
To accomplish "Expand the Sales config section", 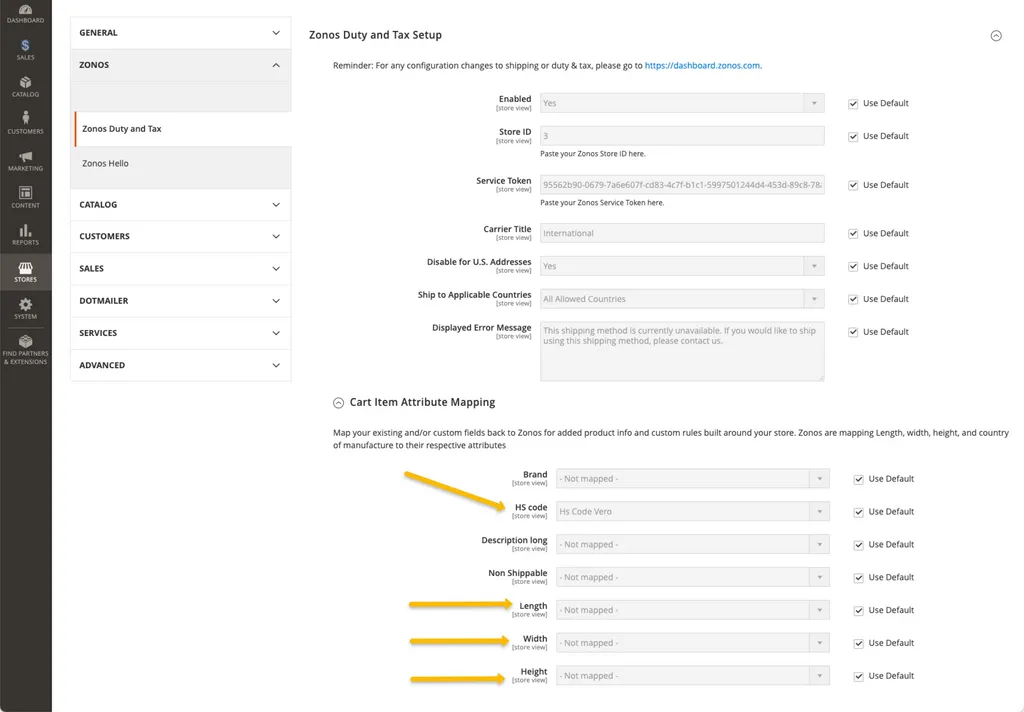I will (x=180, y=268).
